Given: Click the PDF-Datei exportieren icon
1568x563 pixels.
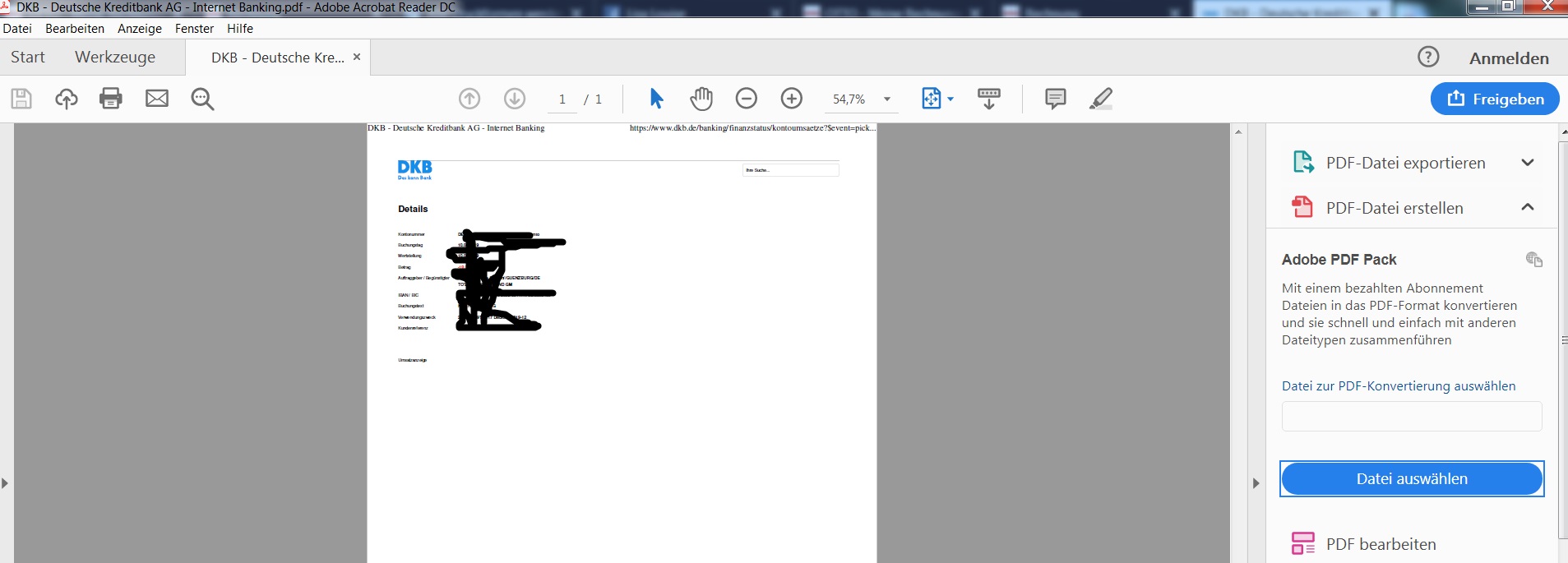Looking at the screenshot, I should (1303, 162).
